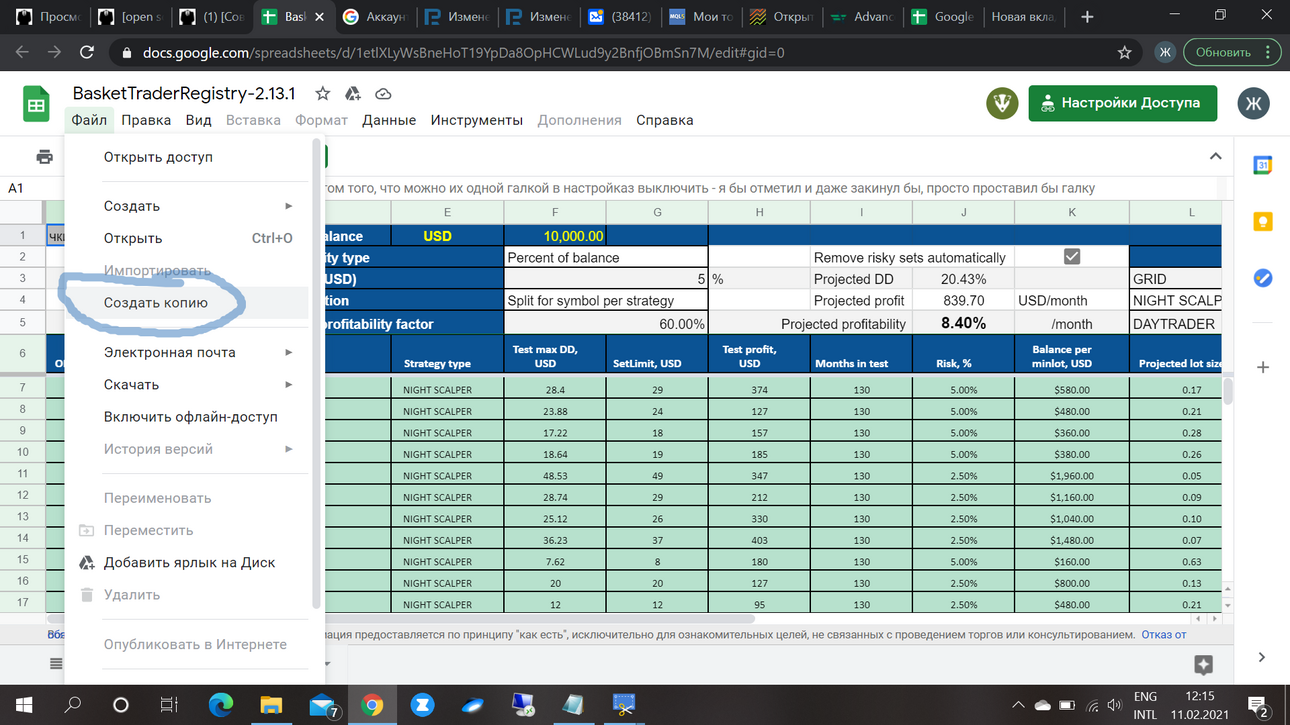Click the Sheets home logo
The width and height of the screenshot is (1290, 725).
coord(37,104)
